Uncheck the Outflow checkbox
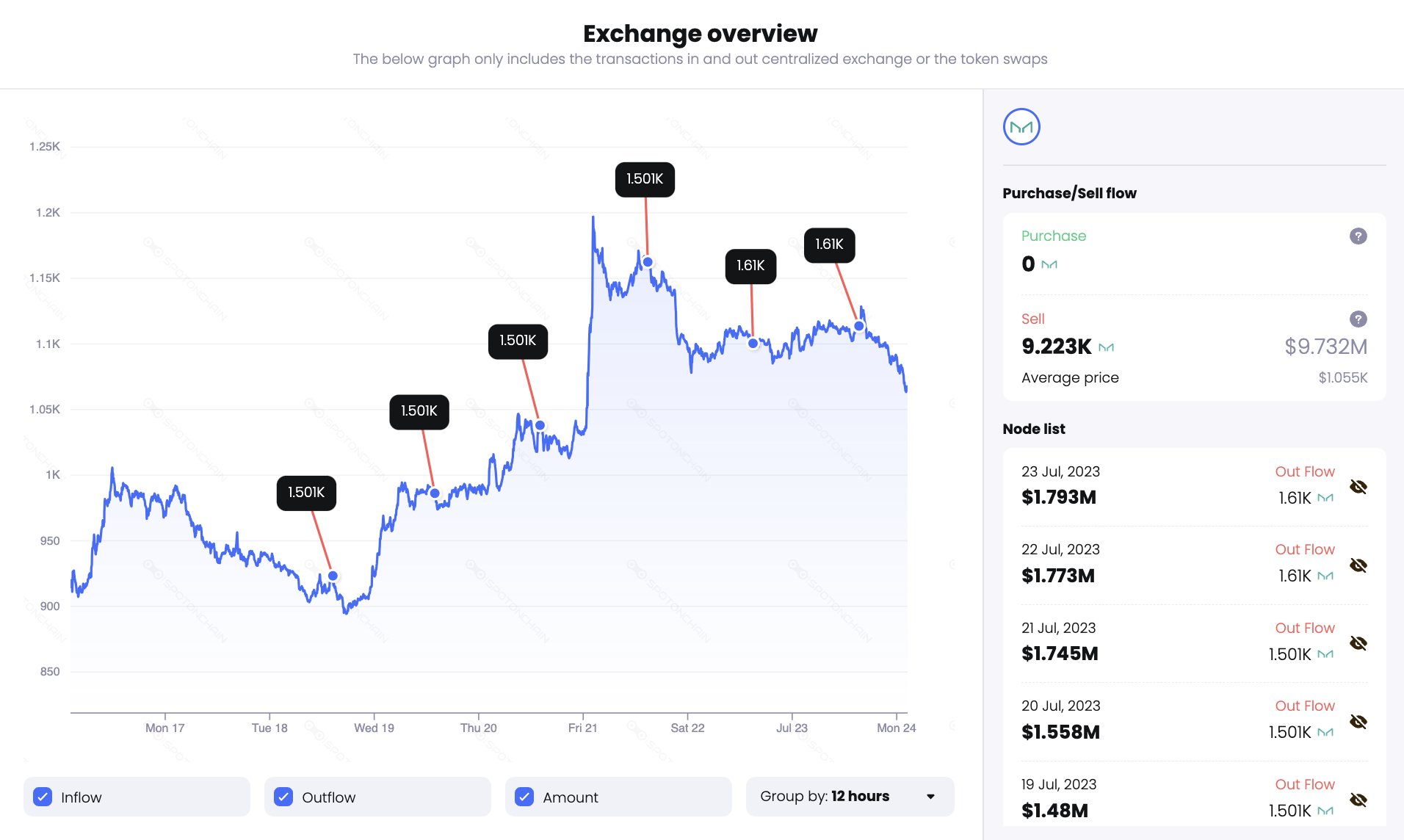The width and height of the screenshot is (1404, 840). 283,797
